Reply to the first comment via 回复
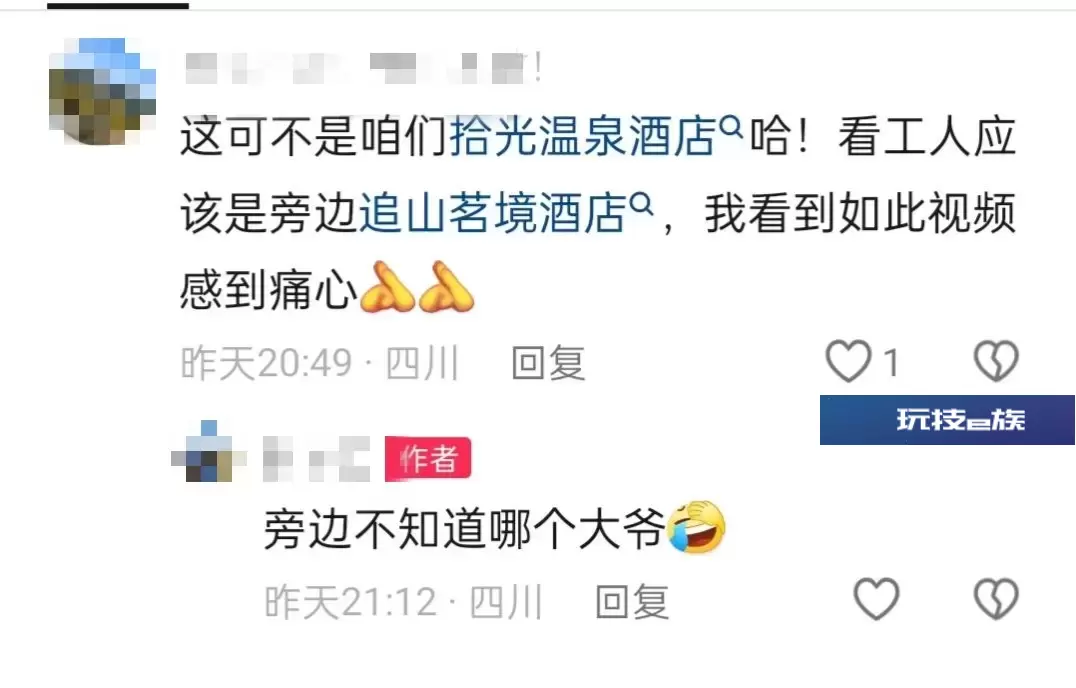The width and height of the screenshot is (1076, 688). [548, 363]
